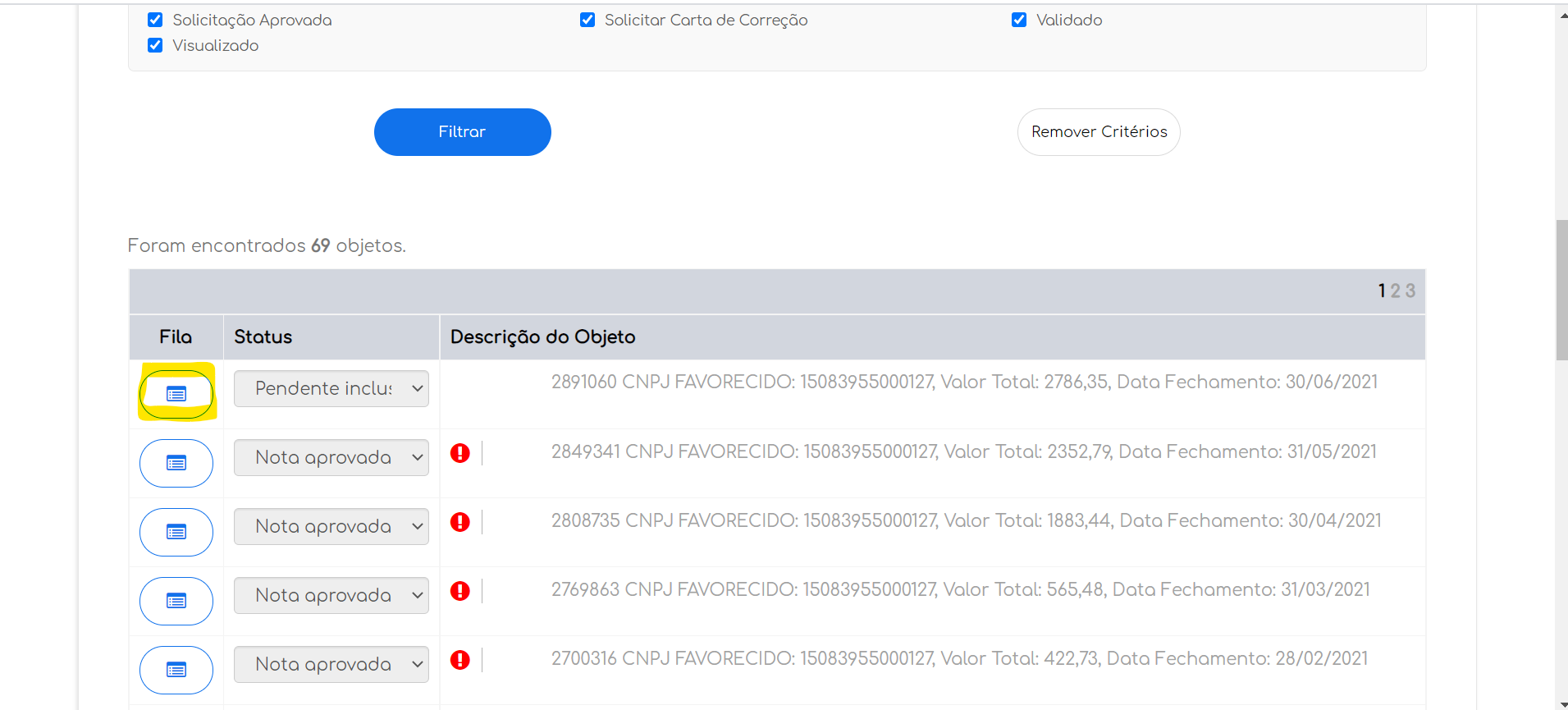The image size is (1568, 710).
Task: Open the queue icon for object 2808735
Action: 176,533
